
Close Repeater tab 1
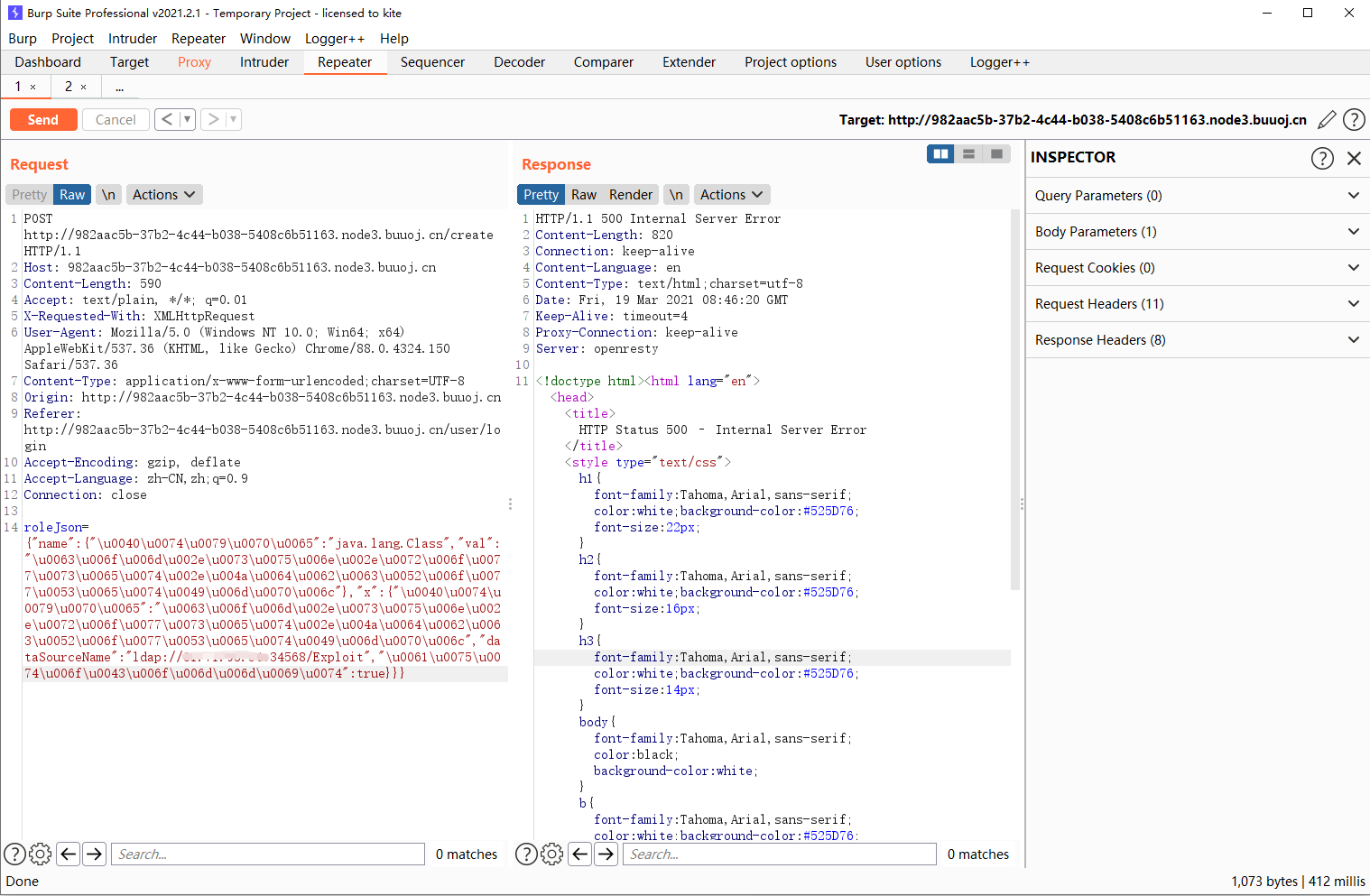(33, 88)
